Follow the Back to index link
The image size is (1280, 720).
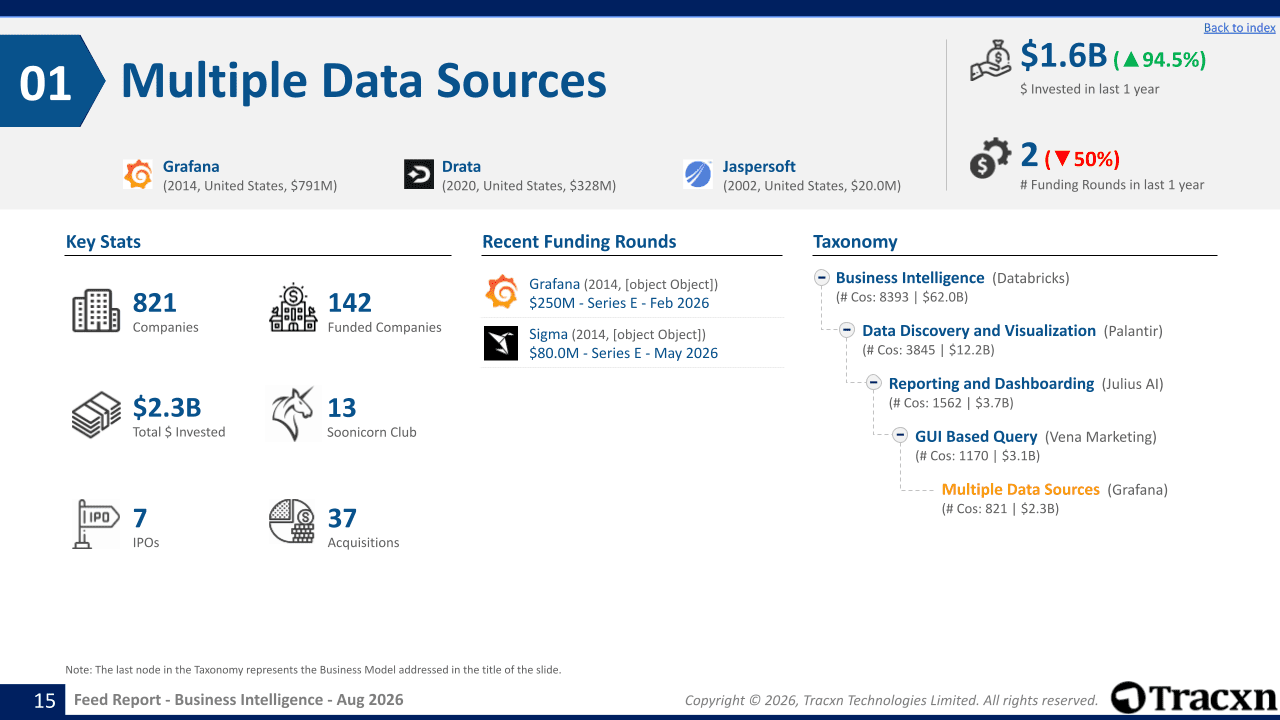(1240, 28)
